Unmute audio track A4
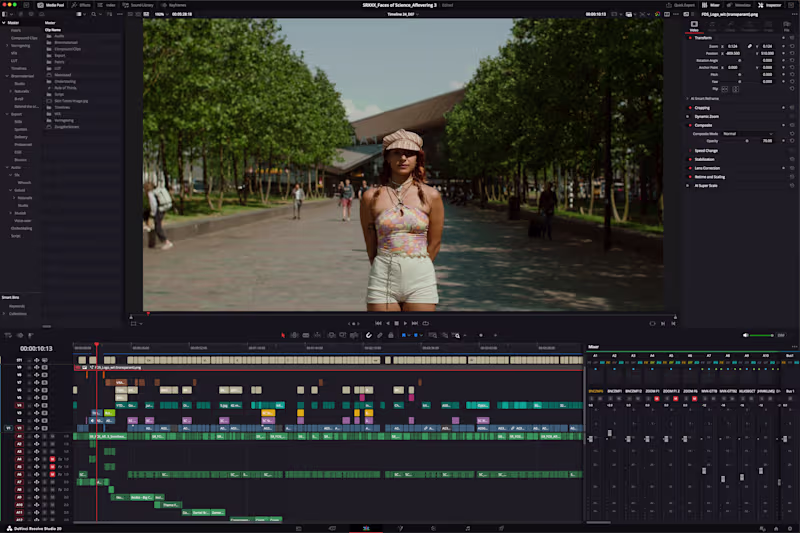 52,459
